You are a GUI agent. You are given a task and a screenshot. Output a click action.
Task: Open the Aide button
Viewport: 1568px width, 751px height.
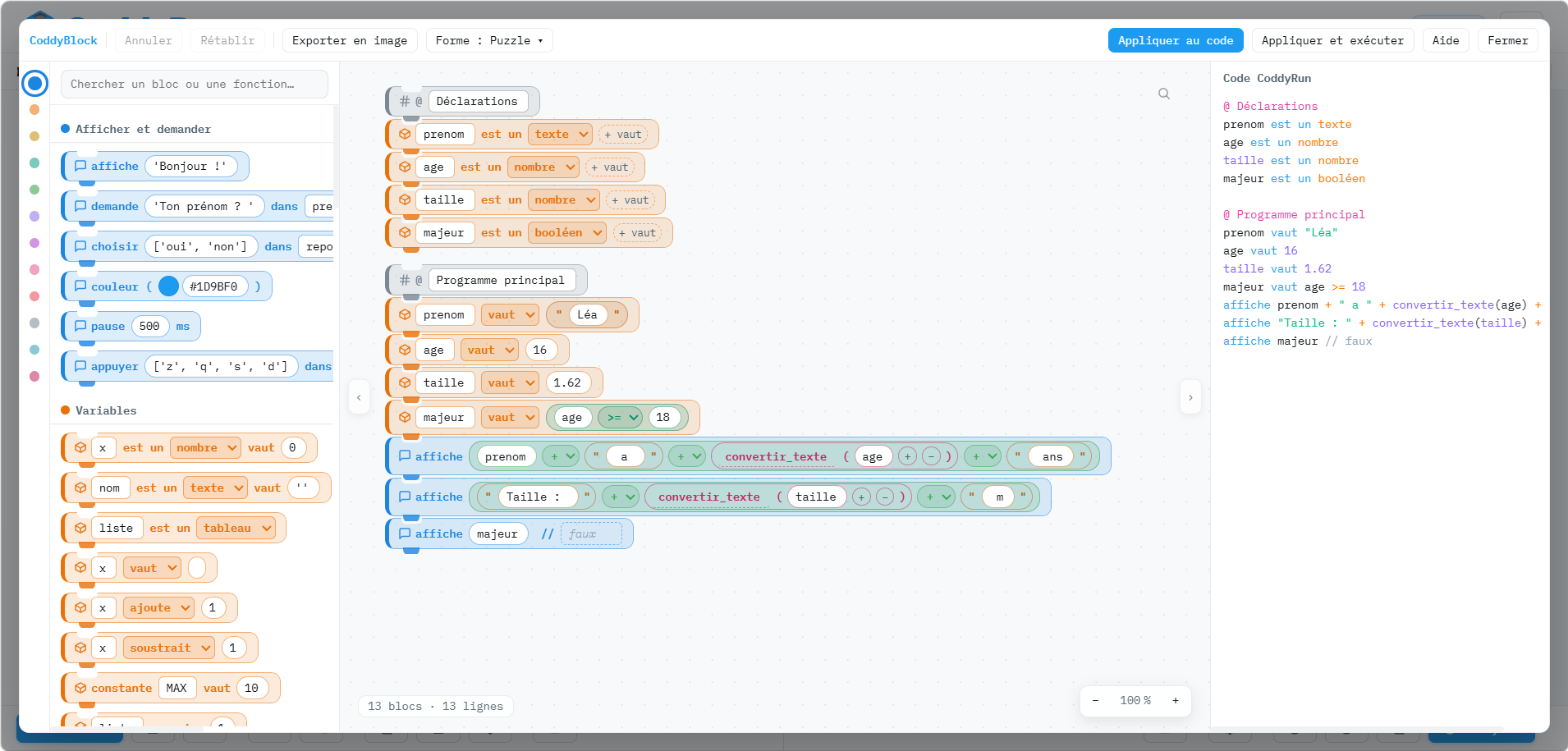point(1446,40)
